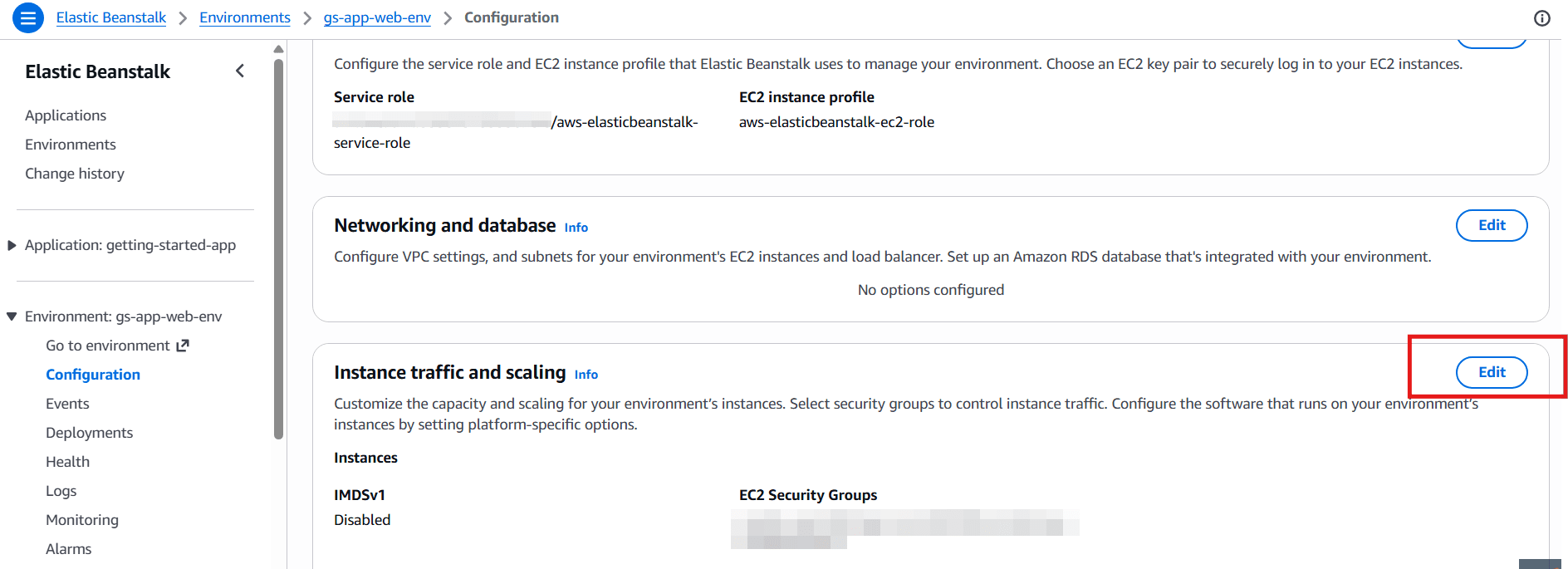The width and height of the screenshot is (1568, 569).
Task: Go to the Environments breadcrumb
Action: pyautogui.click(x=245, y=17)
